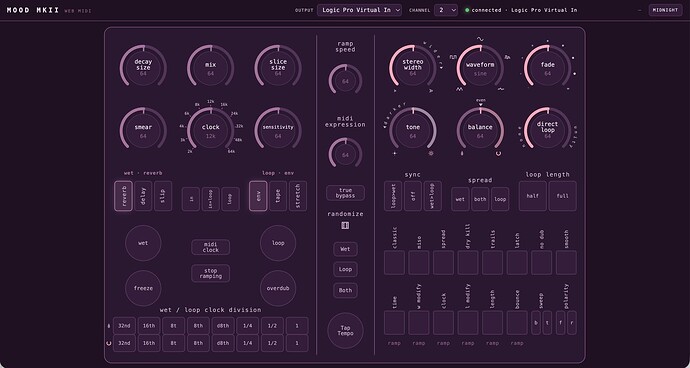Image resolution: width=690 pixels, height=368 pixels.
Task: Toggle the no dub dip switch
Action: click(541, 263)
